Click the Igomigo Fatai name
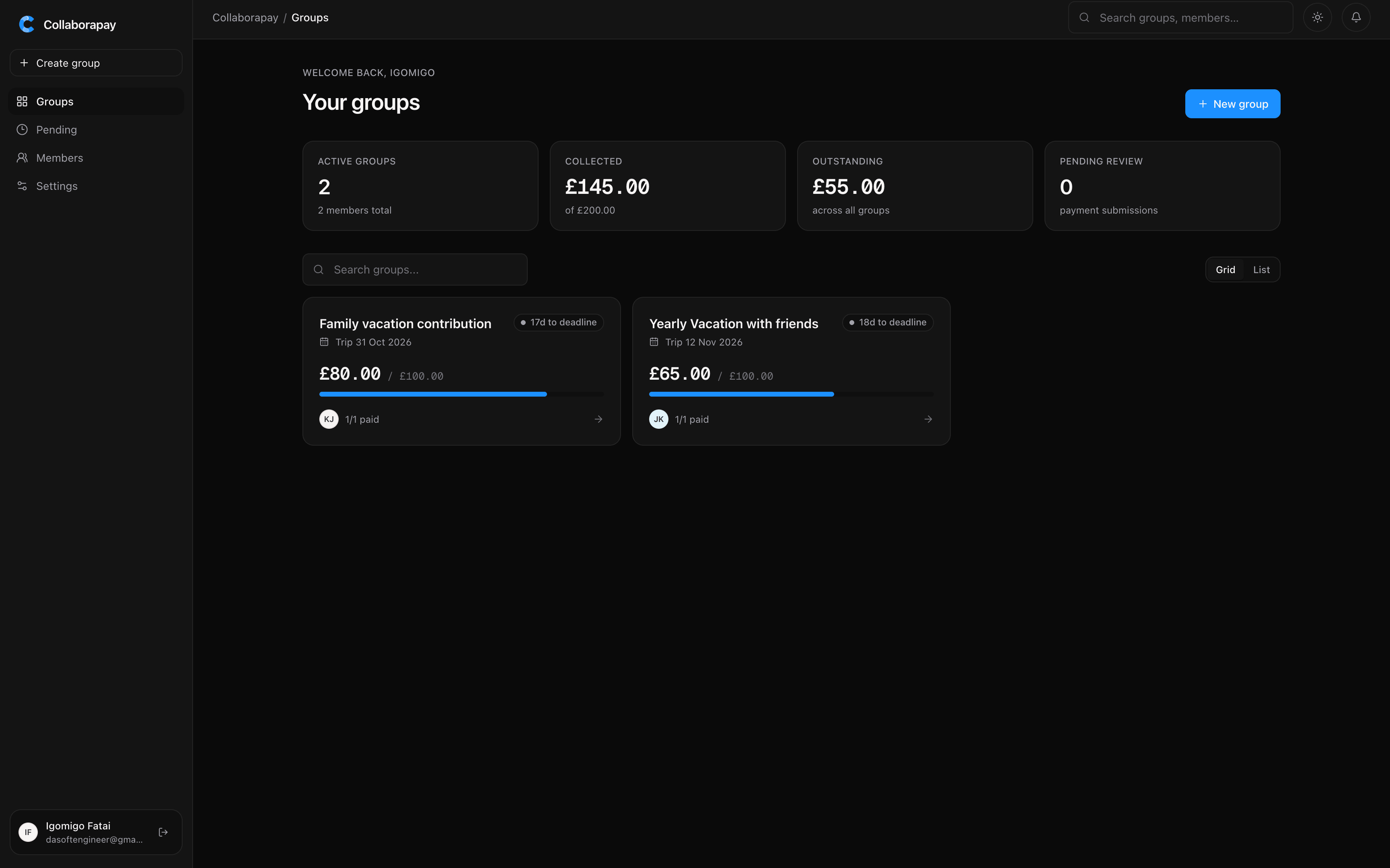 point(78,825)
